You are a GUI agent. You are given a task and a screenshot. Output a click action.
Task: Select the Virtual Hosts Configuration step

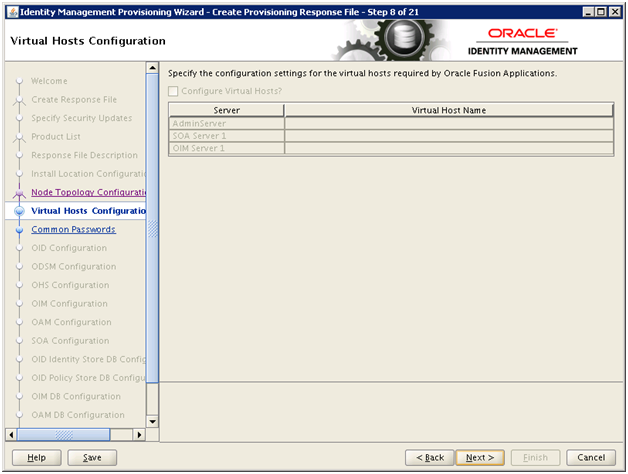point(89,211)
